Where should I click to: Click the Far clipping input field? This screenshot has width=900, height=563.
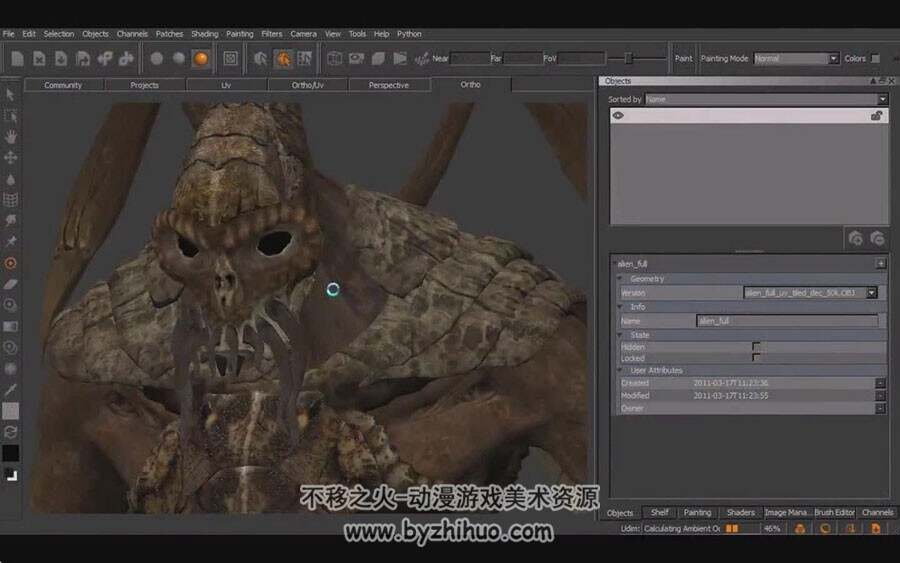pyautogui.click(x=522, y=59)
